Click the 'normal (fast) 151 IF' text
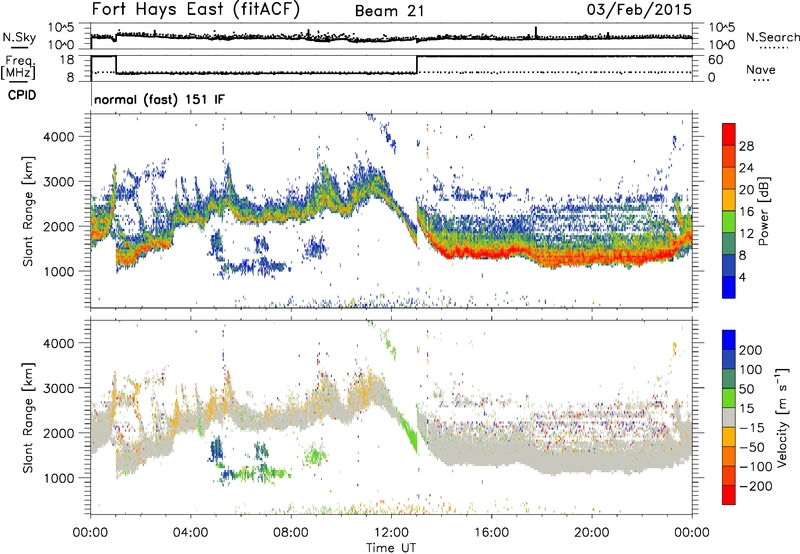The width and height of the screenshot is (800, 554). coord(159,99)
